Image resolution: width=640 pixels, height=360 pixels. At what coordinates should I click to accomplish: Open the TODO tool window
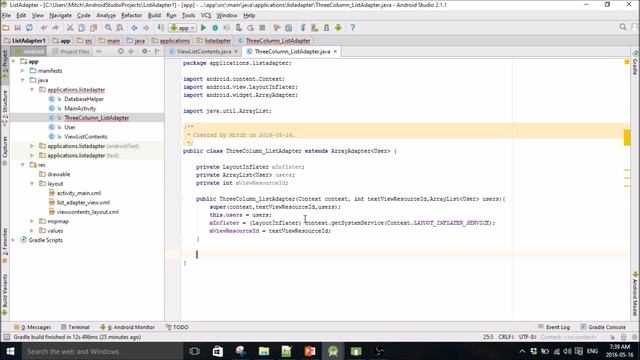177,327
